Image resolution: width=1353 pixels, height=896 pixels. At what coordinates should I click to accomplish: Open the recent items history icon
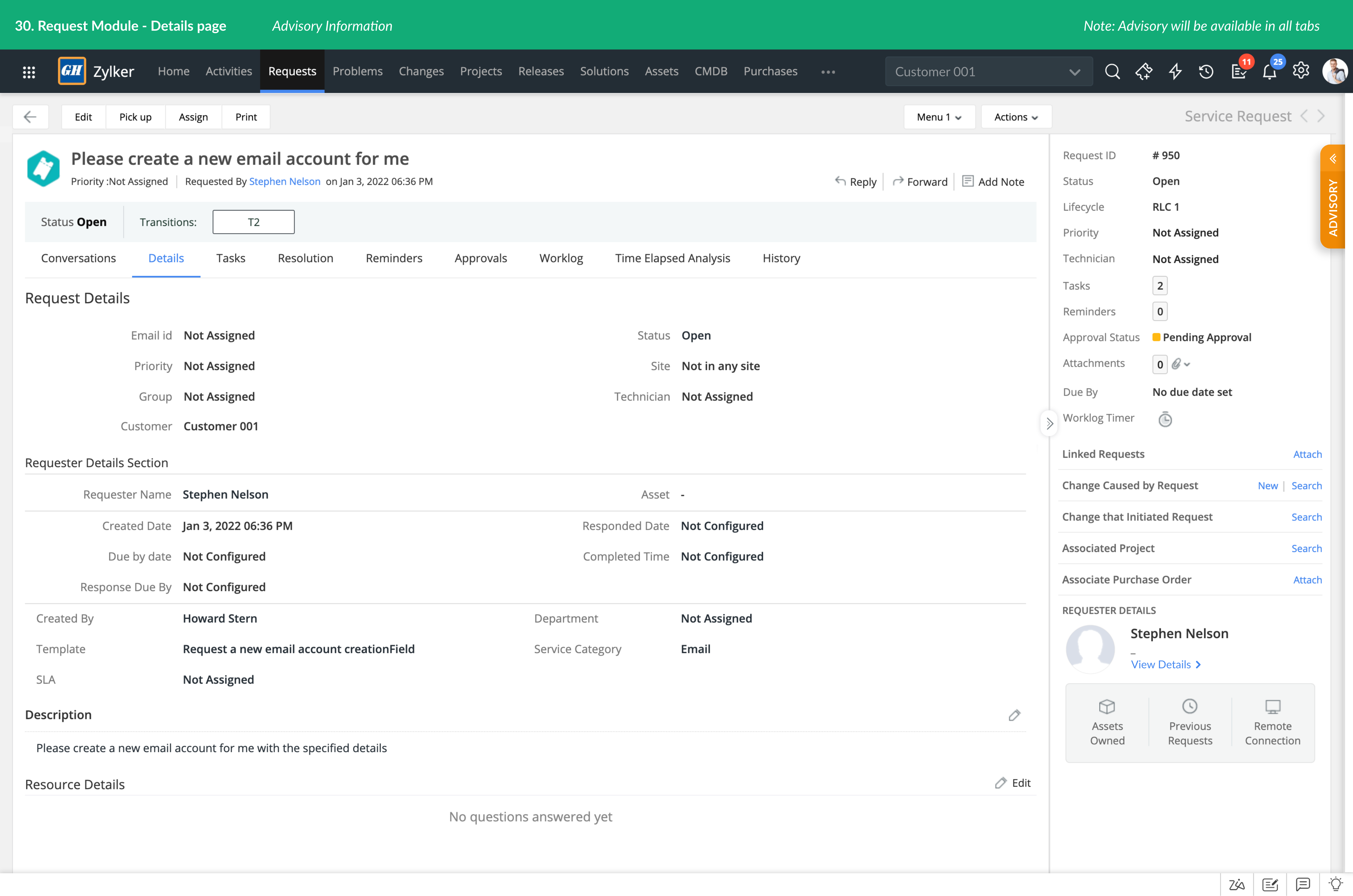tap(1206, 72)
